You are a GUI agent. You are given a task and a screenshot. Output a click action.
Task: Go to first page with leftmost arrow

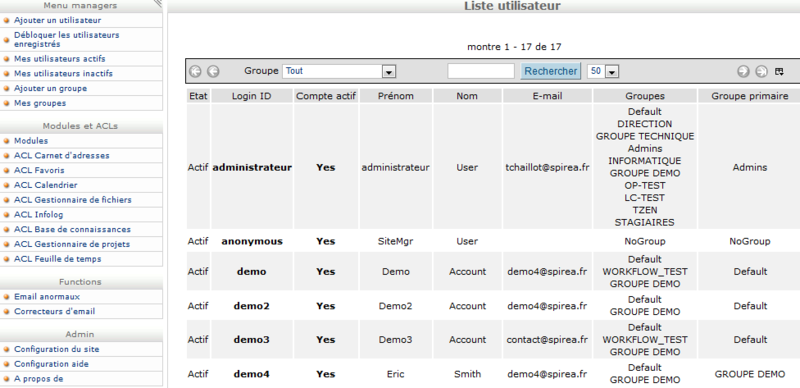pyautogui.click(x=195, y=71)
